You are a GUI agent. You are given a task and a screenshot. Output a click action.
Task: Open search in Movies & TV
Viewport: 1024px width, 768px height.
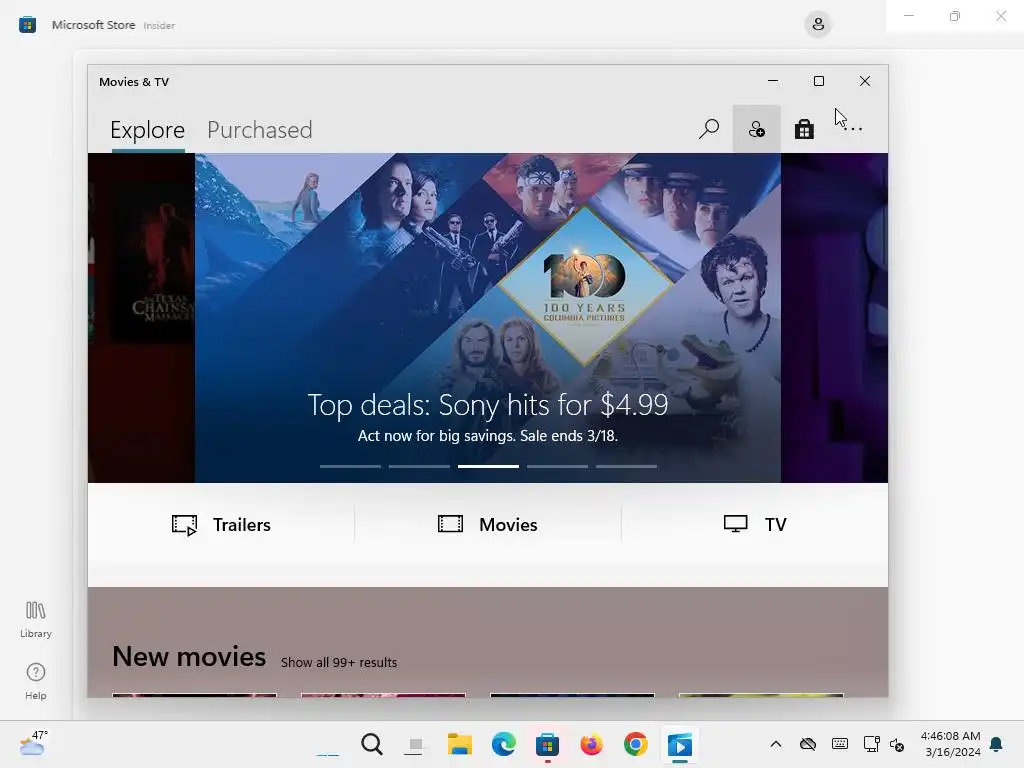tap(709, 129)
